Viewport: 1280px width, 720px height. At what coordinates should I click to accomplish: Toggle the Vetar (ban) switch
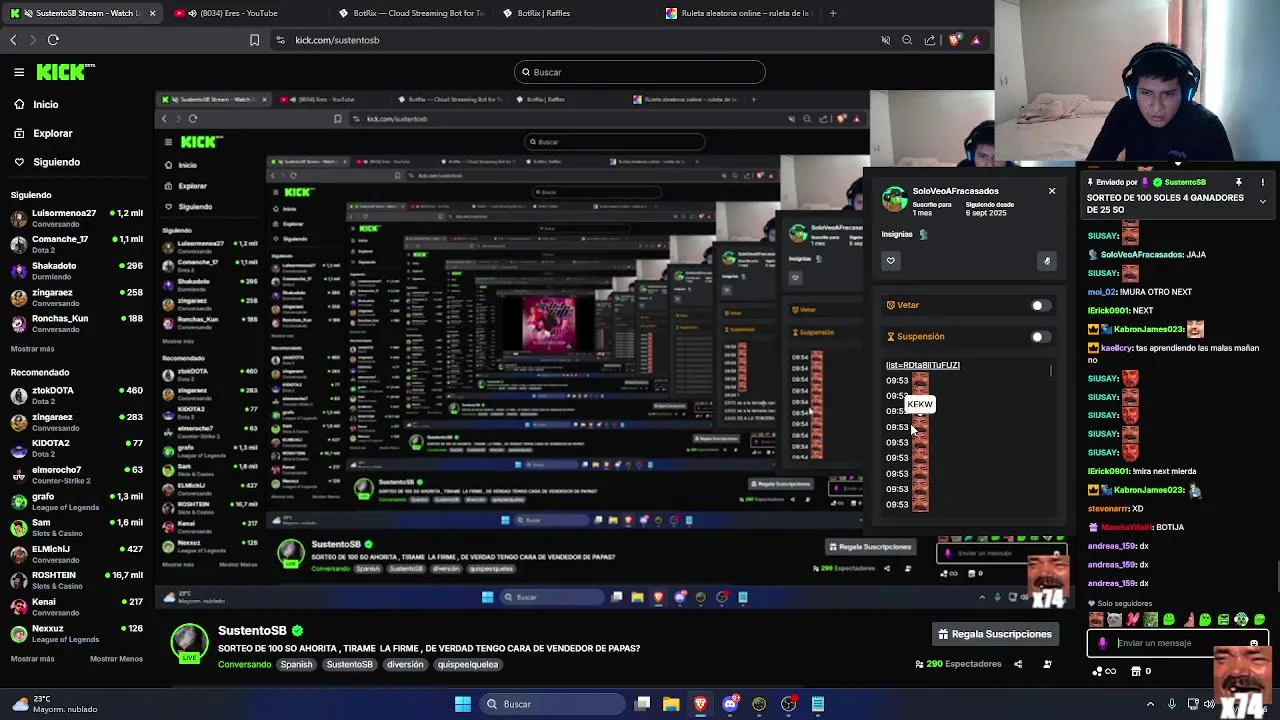(1040, 305)
